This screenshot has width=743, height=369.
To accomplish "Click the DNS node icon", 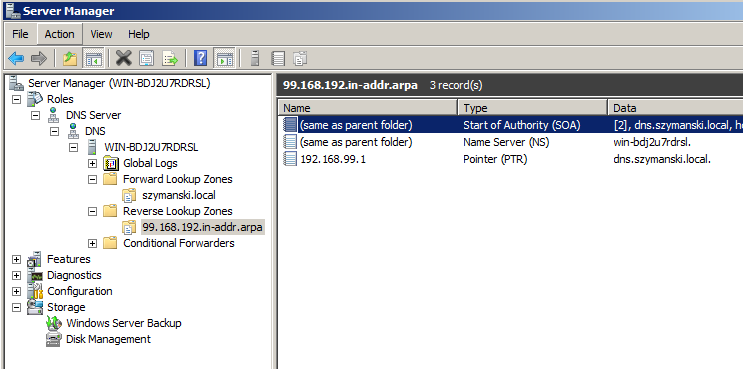I will point(73,131).
